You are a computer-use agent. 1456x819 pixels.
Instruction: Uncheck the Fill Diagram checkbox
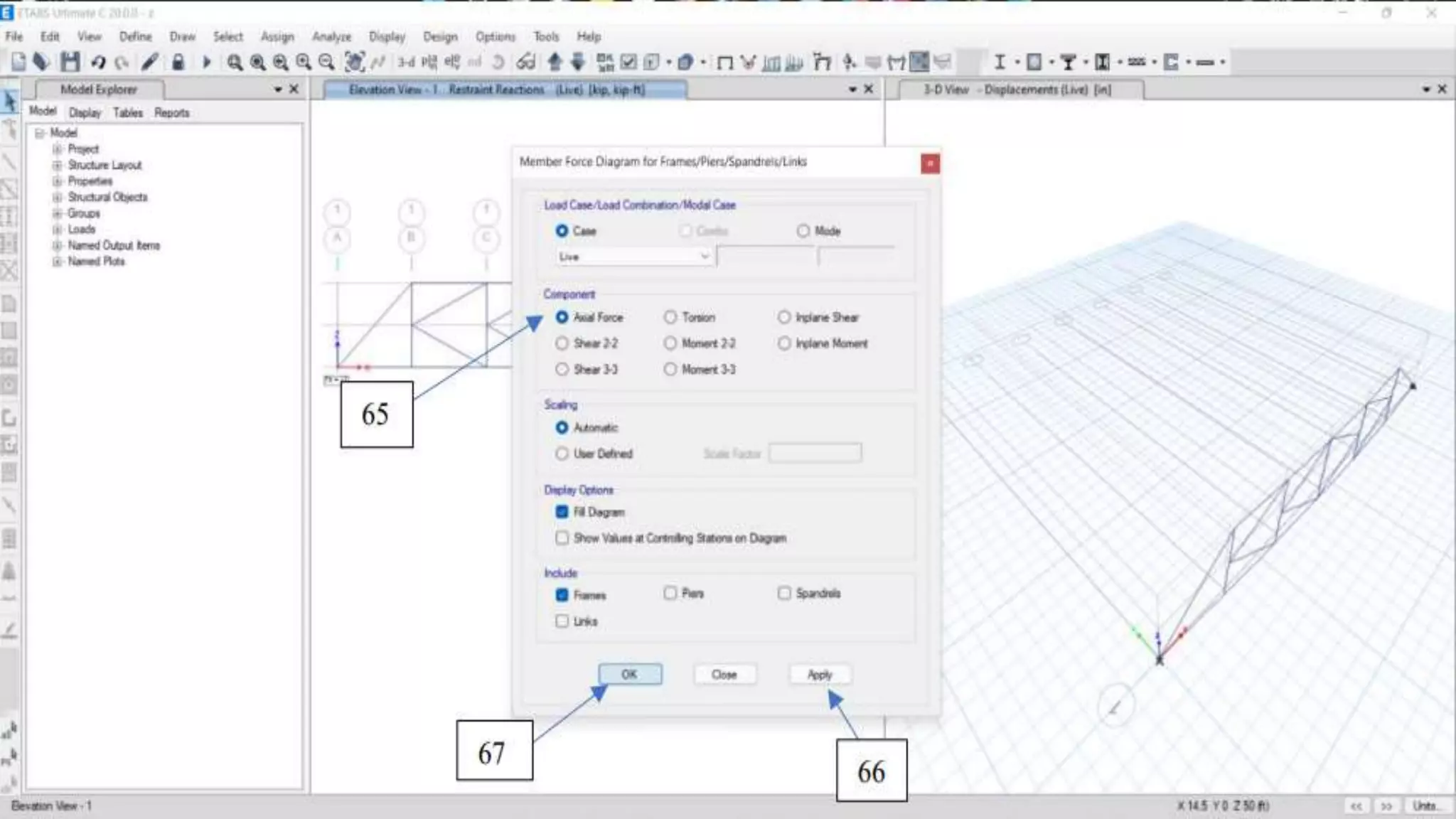[562, 512]
